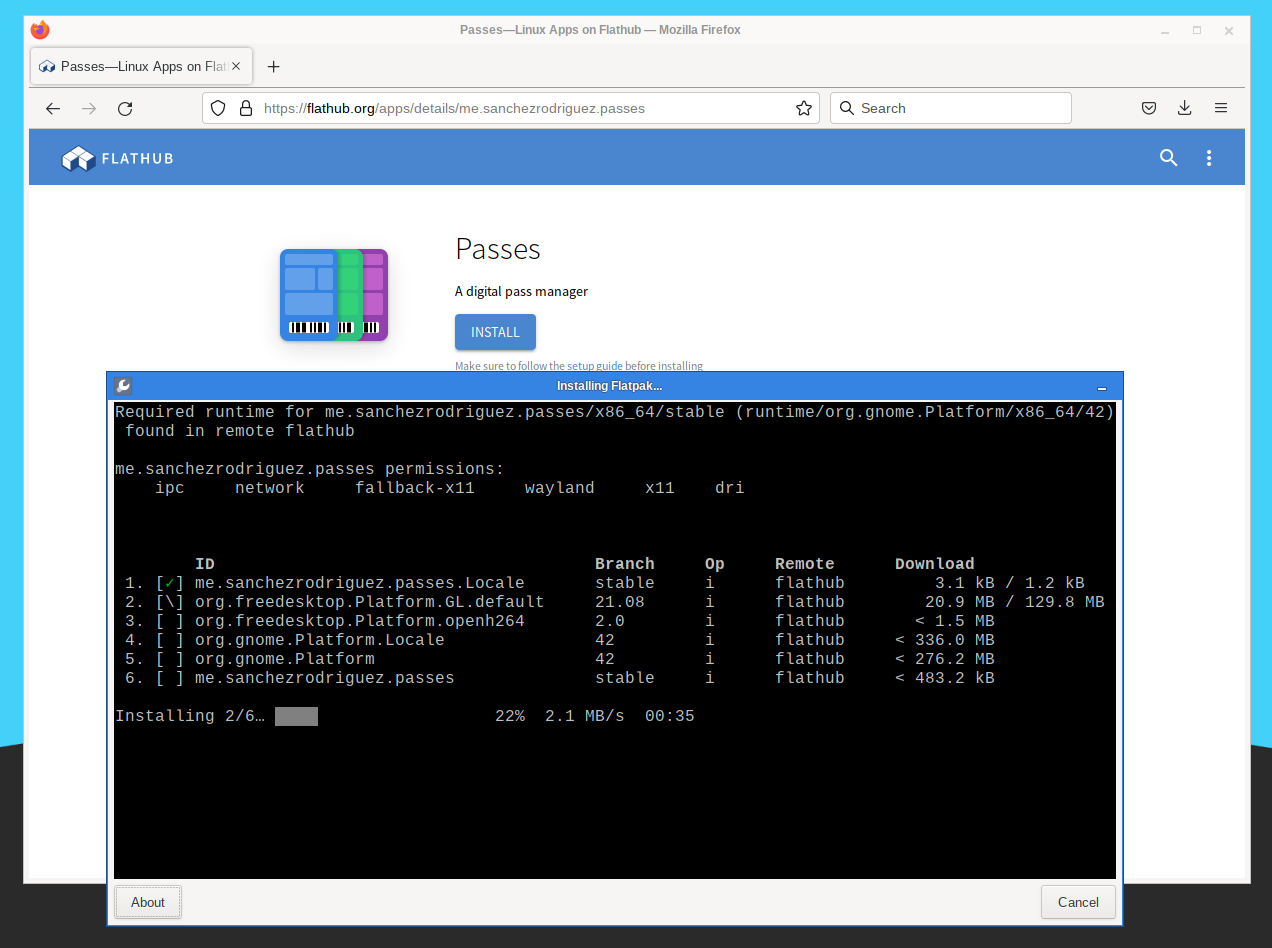Click the "A digital pass manager" description
The width and height of the screenshot is (1272, 948).
click(521, 292)
